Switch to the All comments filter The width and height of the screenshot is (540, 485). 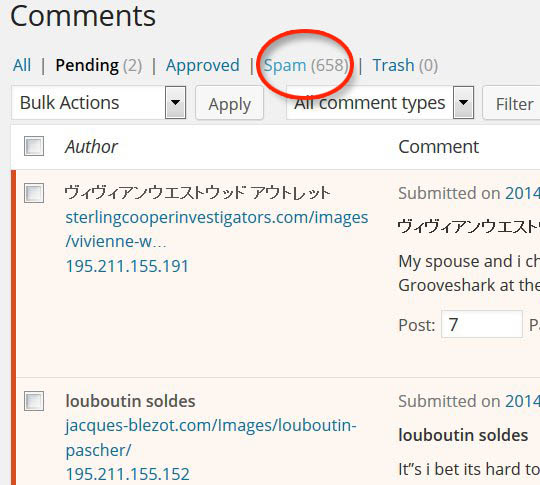point(22,65)
